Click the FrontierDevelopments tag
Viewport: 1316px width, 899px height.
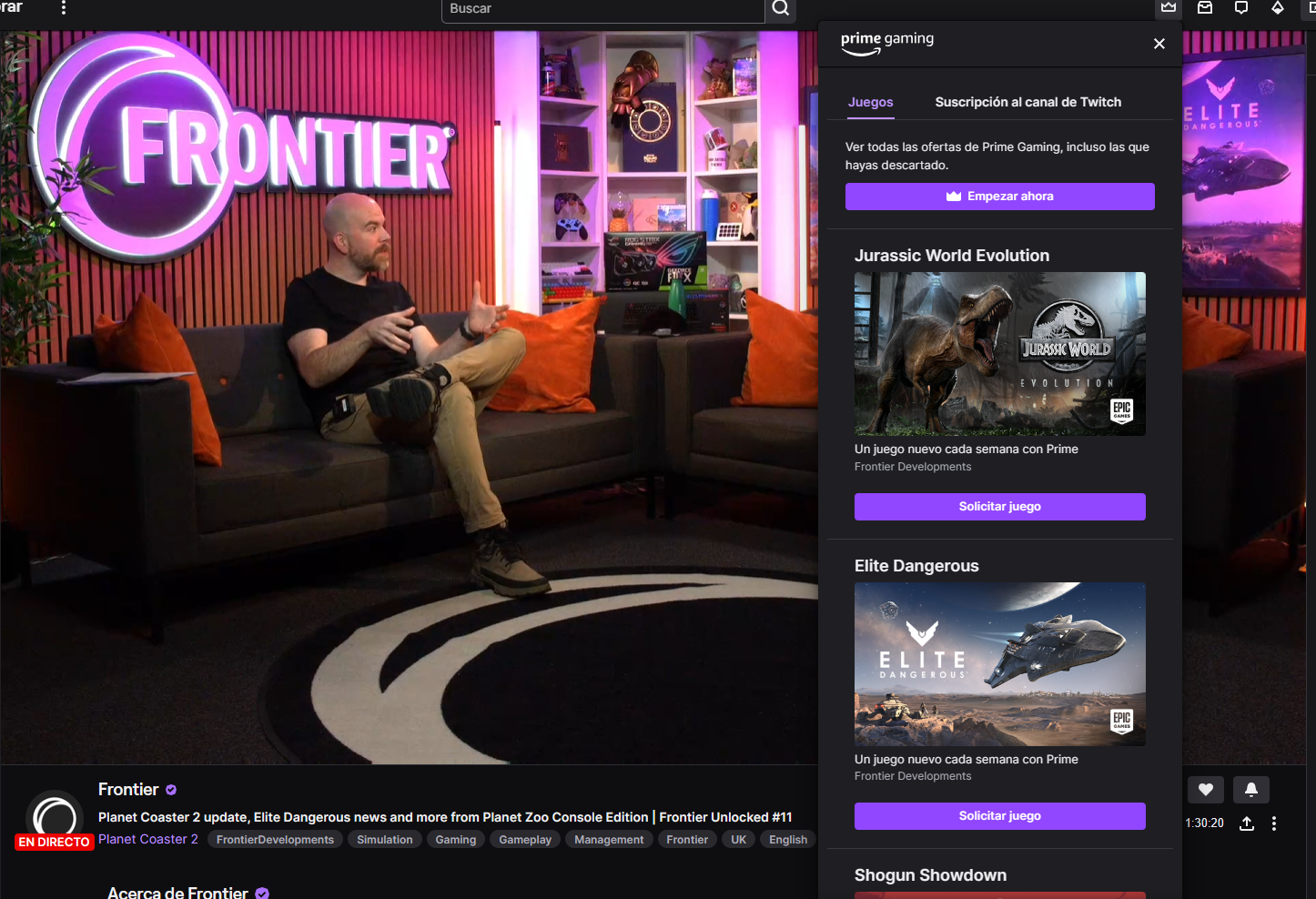275,840
